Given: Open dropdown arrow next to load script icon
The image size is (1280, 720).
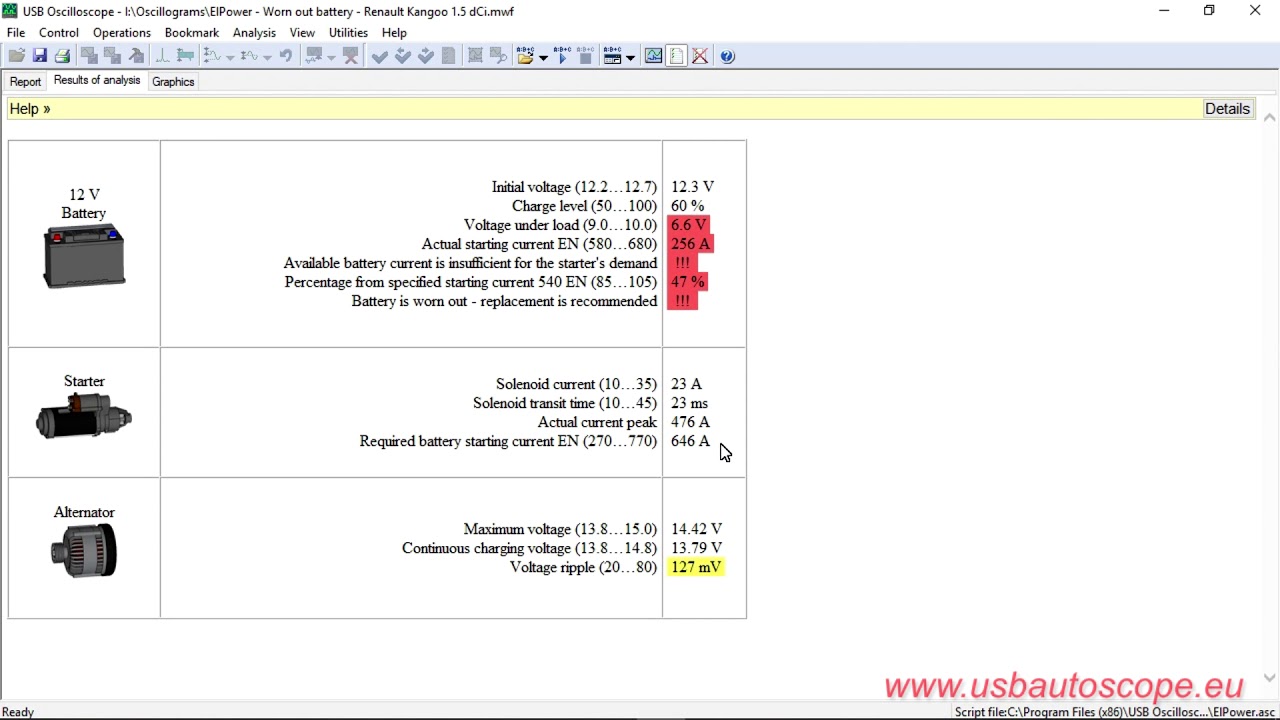Looking at the screenshot, I should point(543,57).
